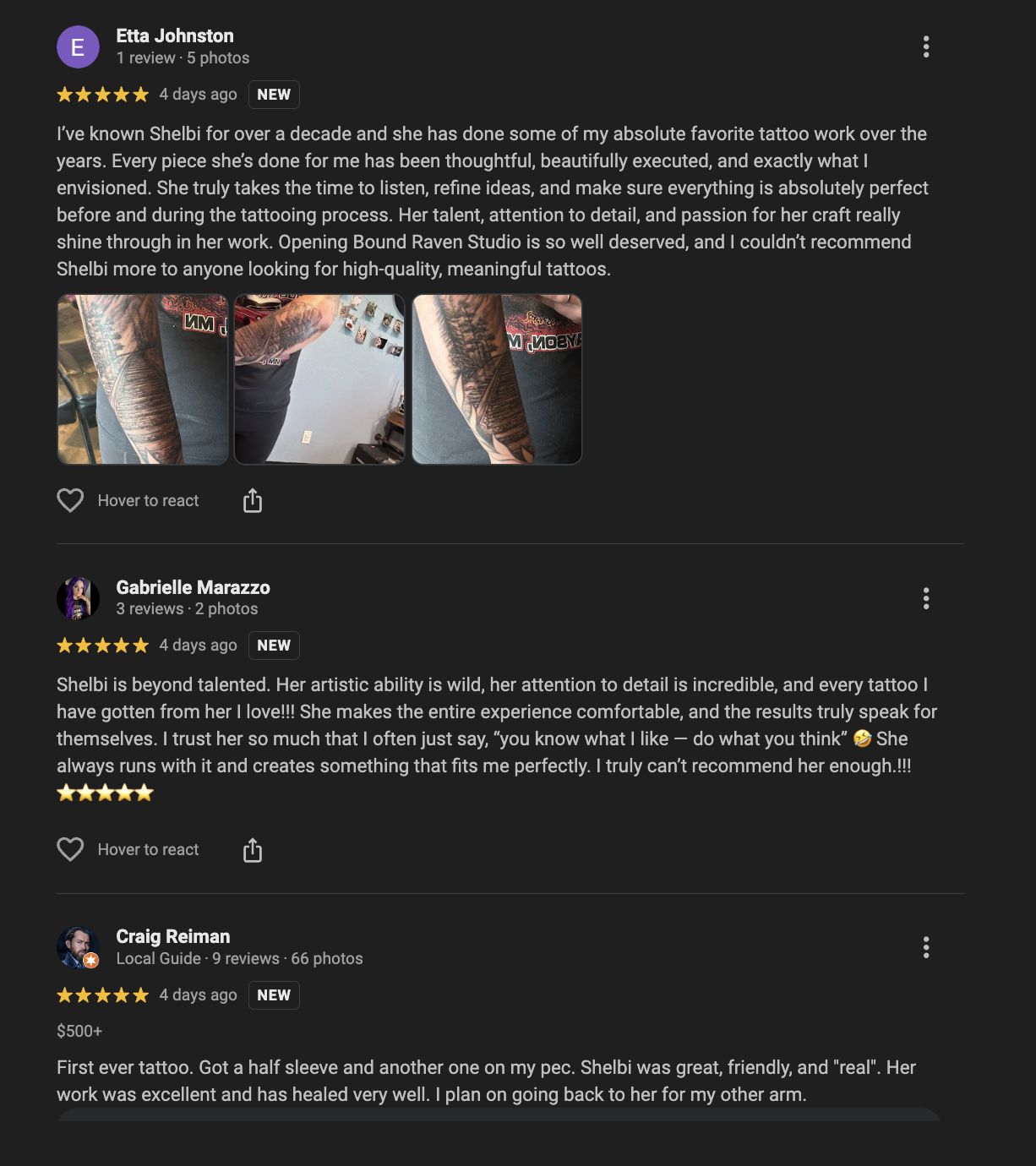The height and width of the screenshot is (1166, 1036).
Task: Share Etta Johnston's review
Action: (x=253, y=501)
